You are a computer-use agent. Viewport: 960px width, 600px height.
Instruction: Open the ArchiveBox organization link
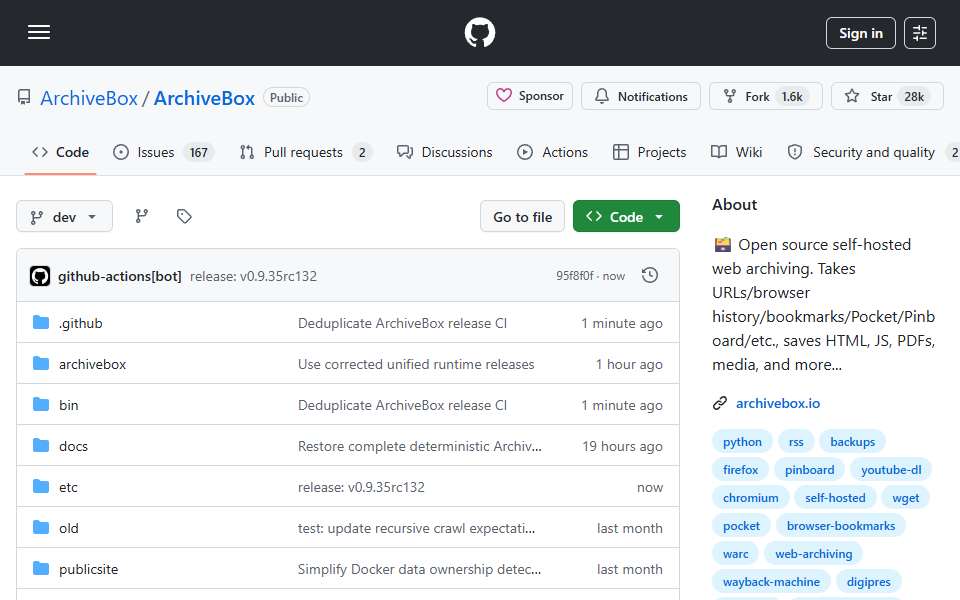tap(89, 98)
